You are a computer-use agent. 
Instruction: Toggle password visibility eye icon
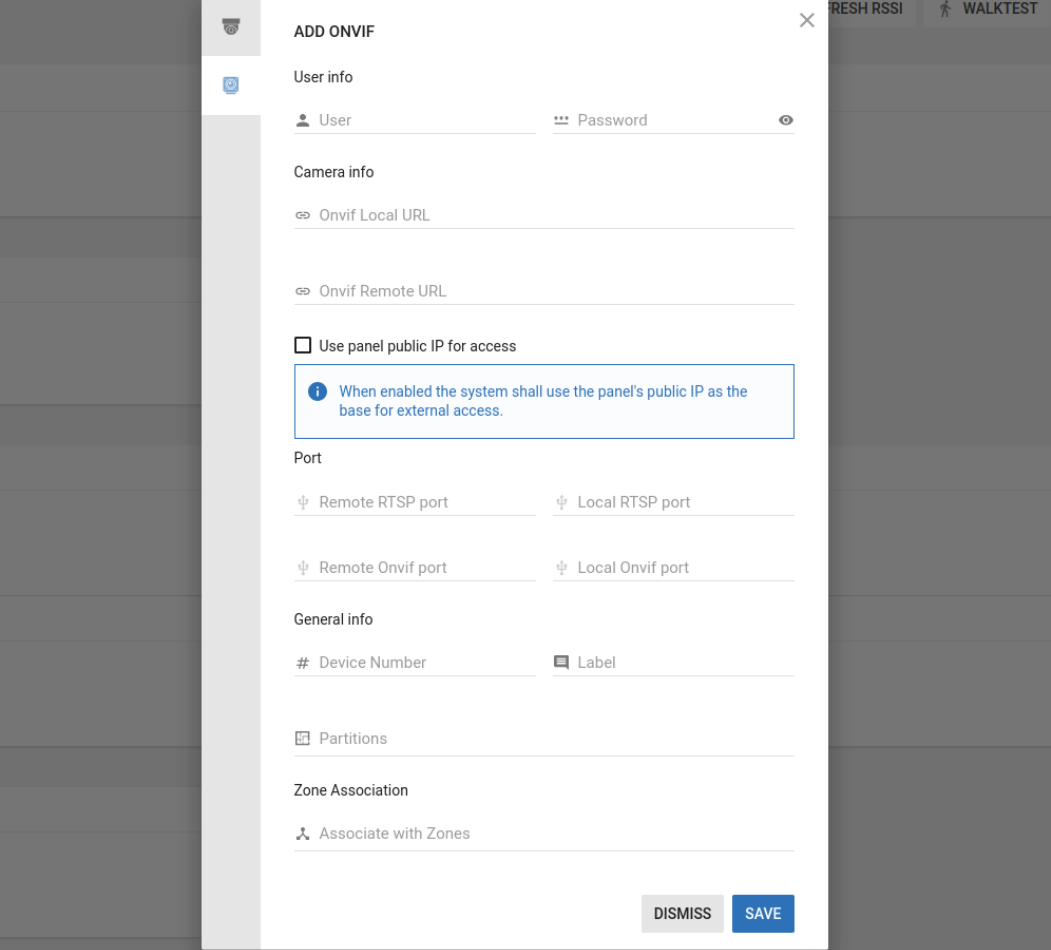(x=786, y=121)
